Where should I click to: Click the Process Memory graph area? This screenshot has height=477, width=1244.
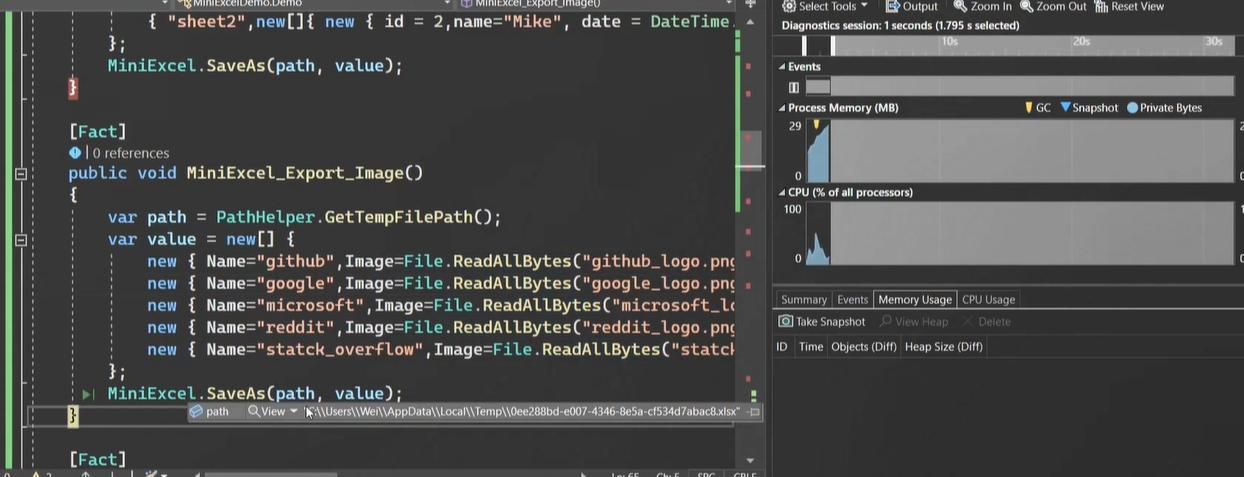[x=1019, y=151]
